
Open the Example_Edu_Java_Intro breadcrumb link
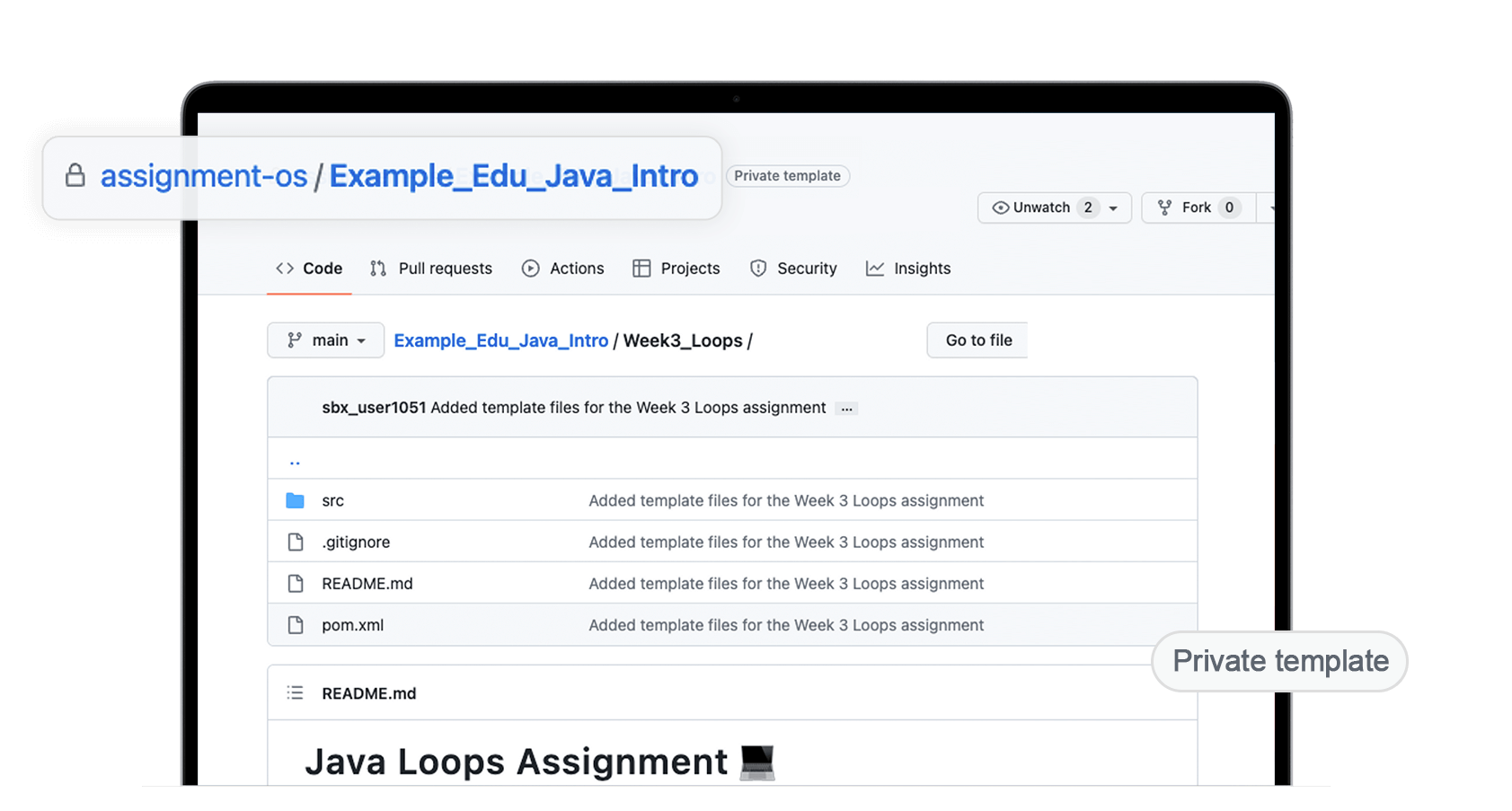[x=501, y=339]
